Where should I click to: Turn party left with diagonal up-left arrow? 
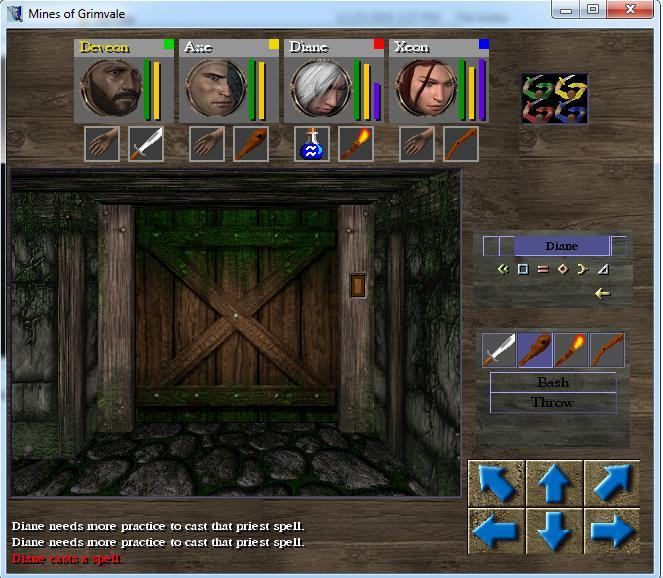pyautogui.click(x=496, y=483)
